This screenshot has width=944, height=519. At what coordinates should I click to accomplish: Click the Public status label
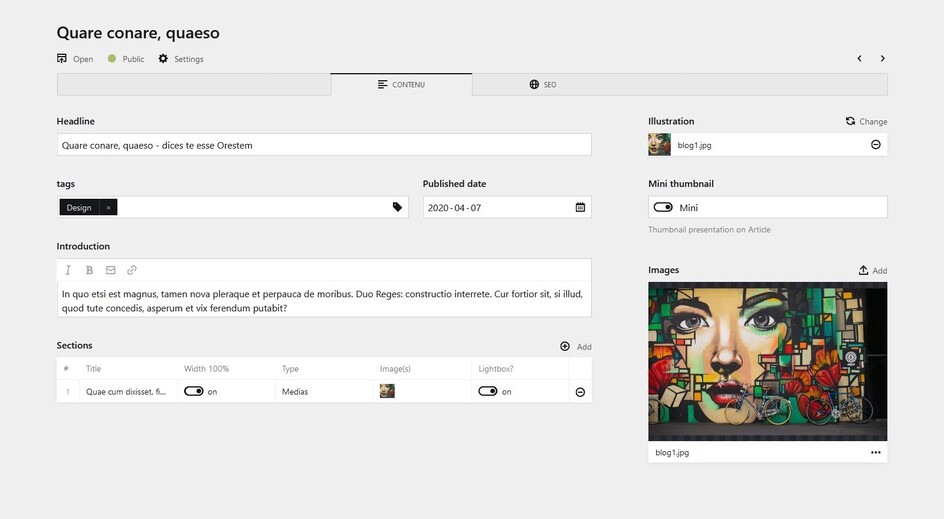[x=133, y=59]
